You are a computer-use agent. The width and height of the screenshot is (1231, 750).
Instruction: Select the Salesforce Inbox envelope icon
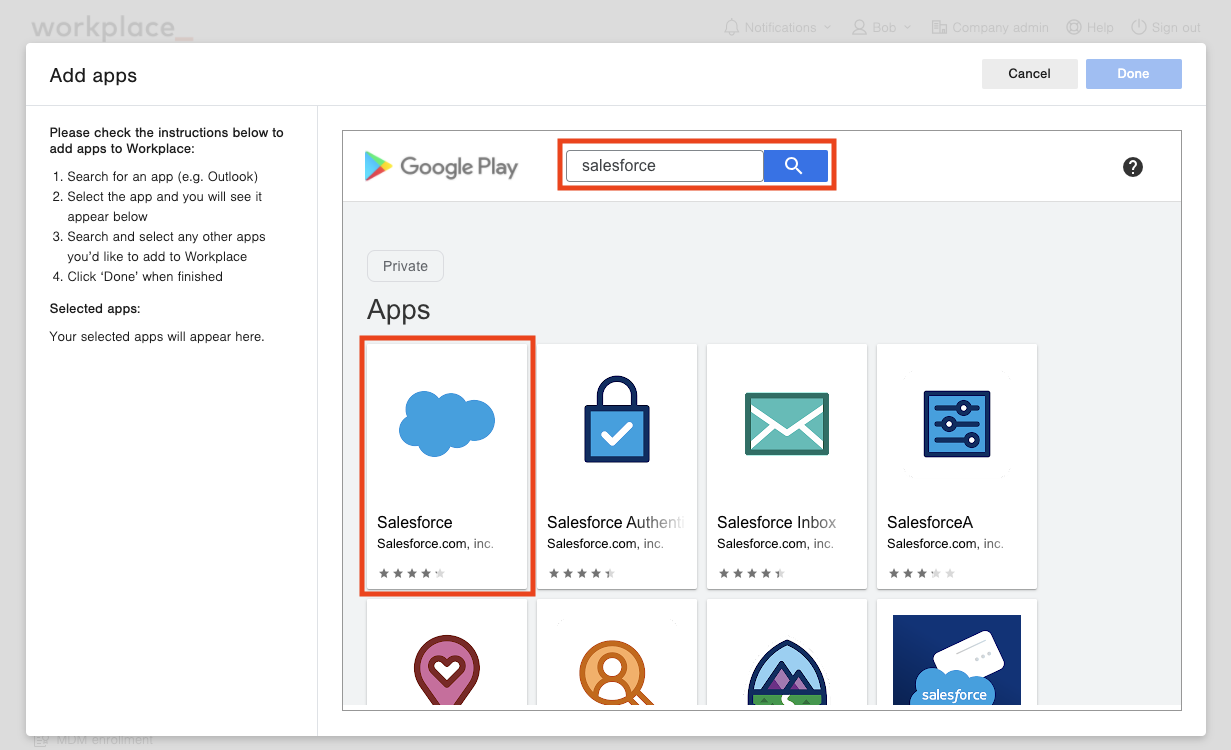(x=787, y=423)
